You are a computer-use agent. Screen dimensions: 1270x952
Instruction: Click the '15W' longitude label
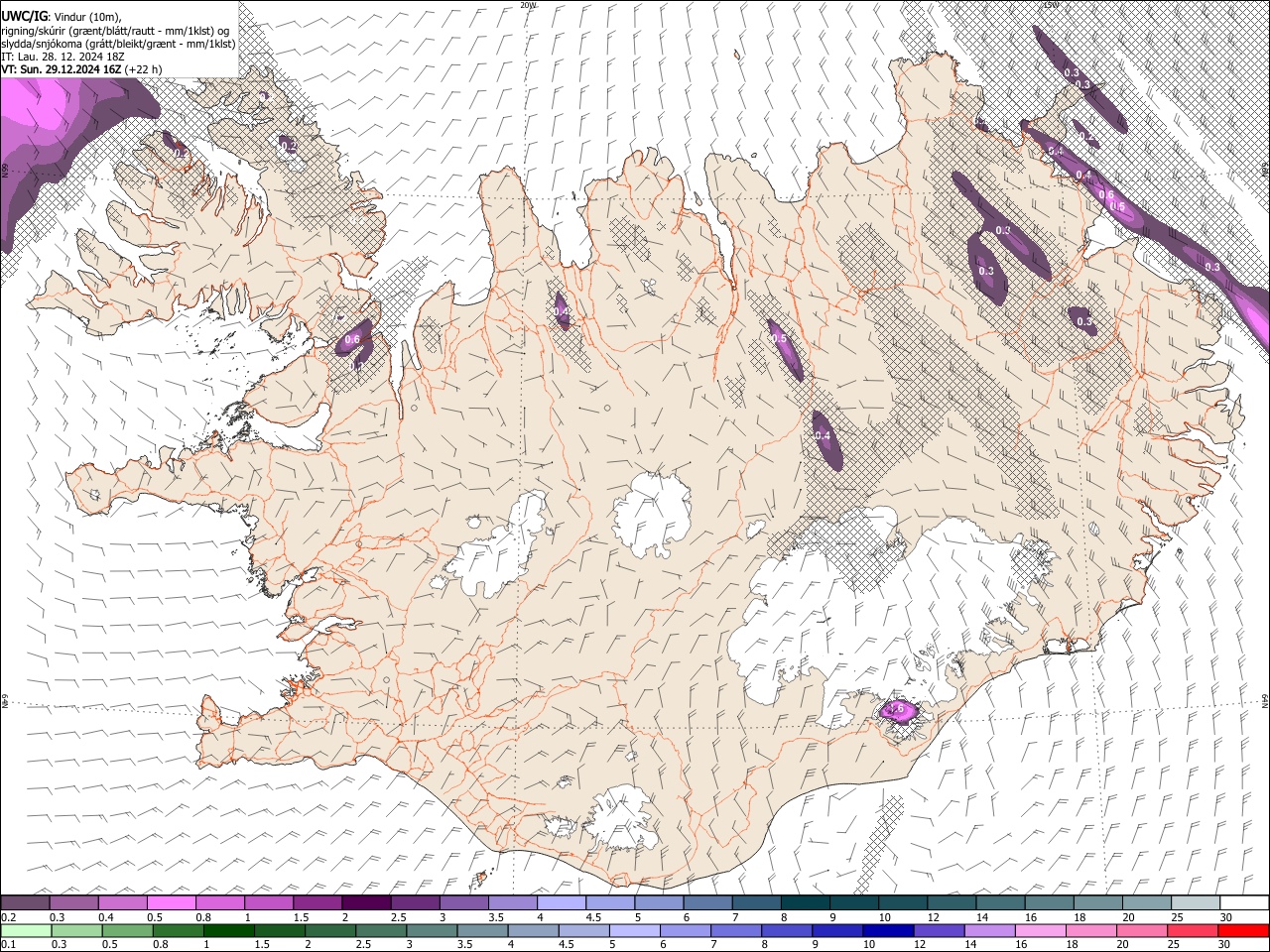point(1051,5)
